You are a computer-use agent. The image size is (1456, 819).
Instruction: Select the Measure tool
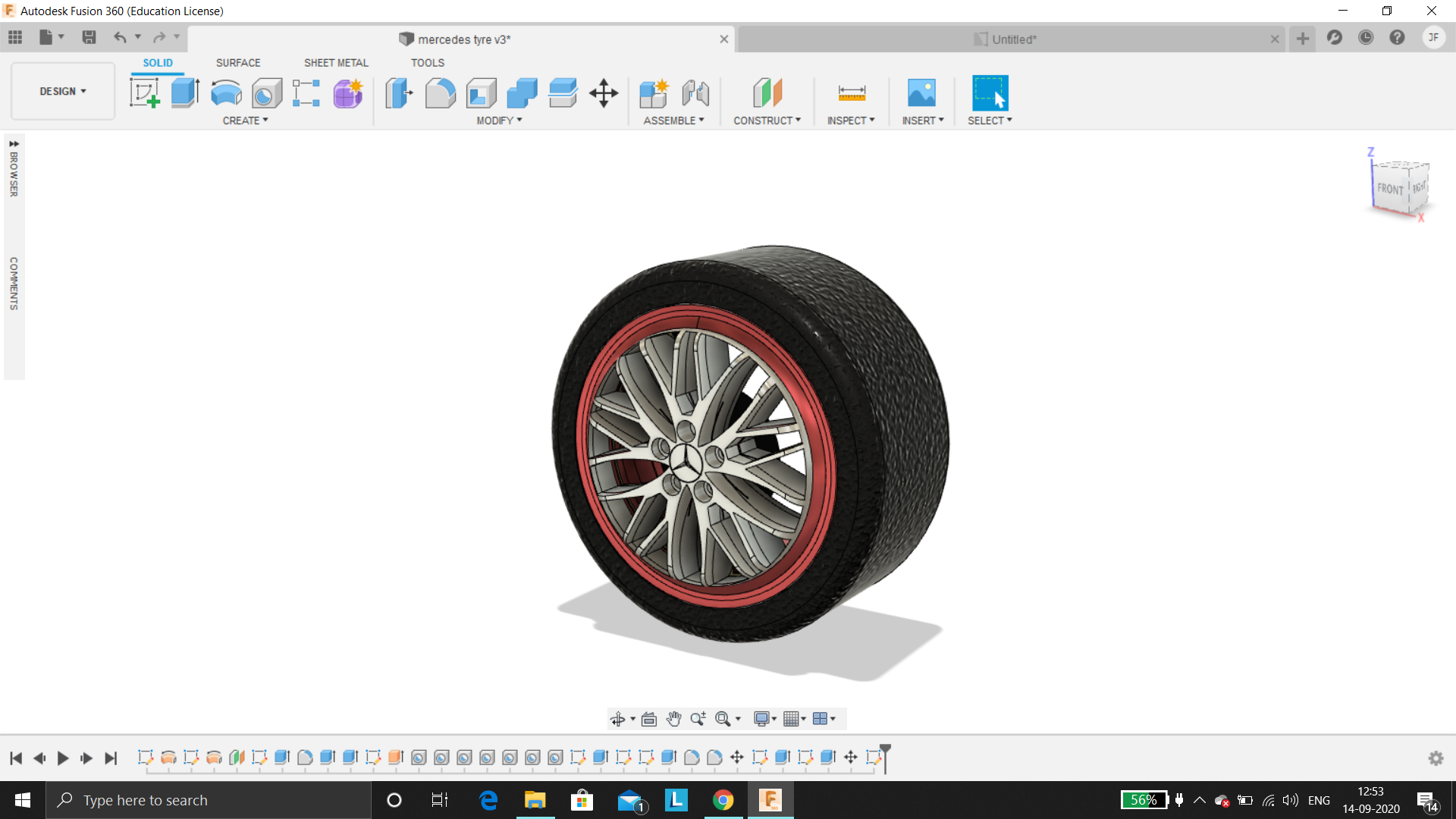(x=852, y=93)
